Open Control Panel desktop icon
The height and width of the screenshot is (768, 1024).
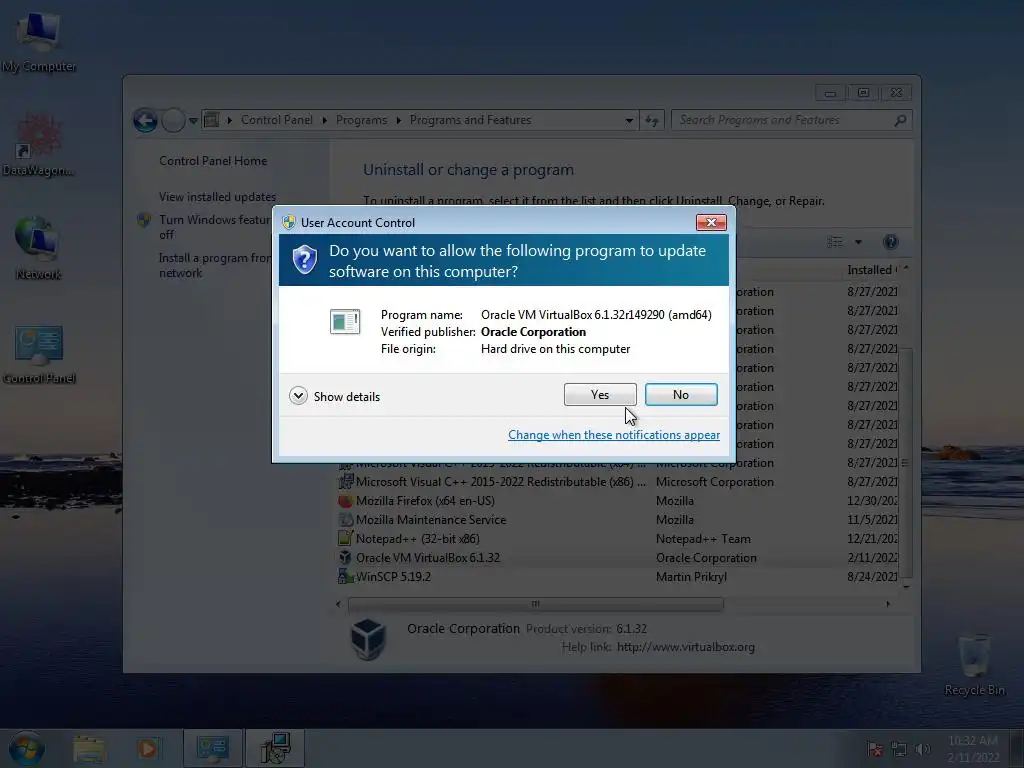tap(39, 354)
